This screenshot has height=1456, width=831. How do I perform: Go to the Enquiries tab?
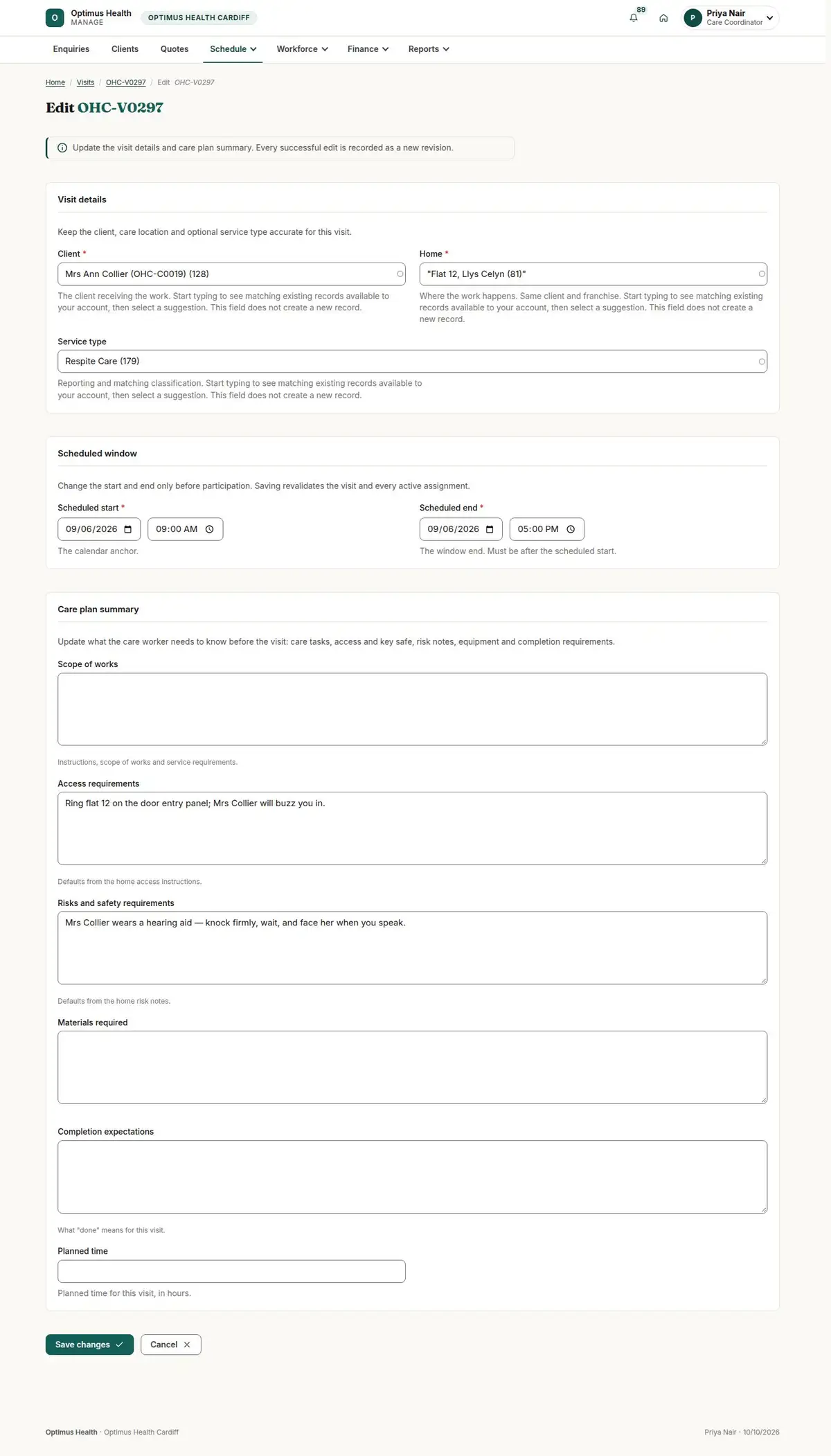coord(71,49)
